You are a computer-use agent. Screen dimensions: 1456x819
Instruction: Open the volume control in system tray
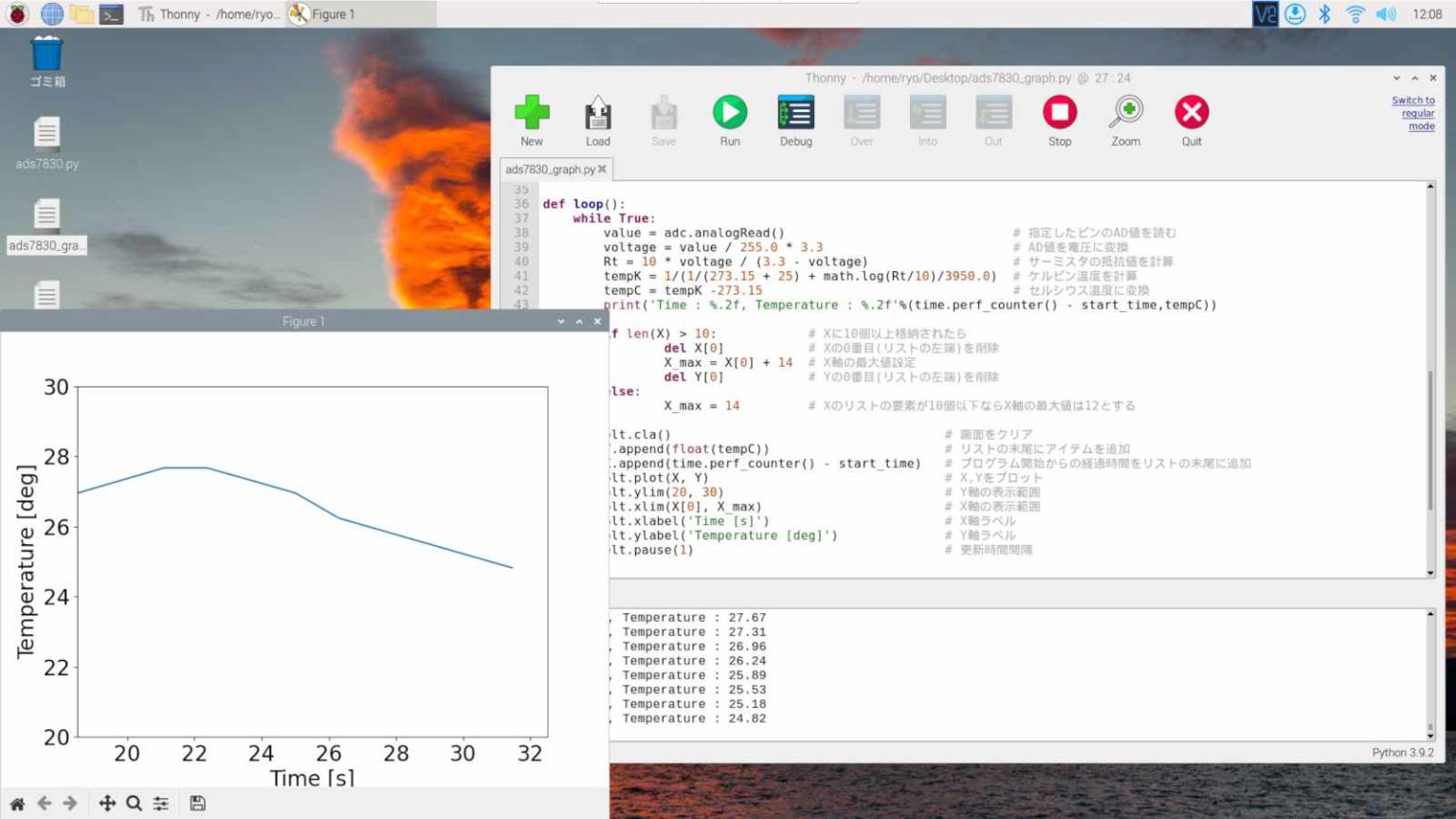click(x=1386, y=14)
